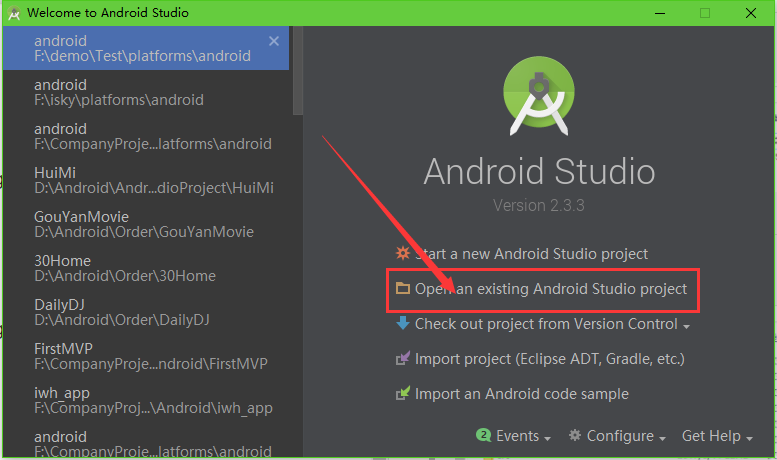Screen dimensions: 777x460
Task: Click the blue download arrow Version Control icon
Action: [402, 323]
